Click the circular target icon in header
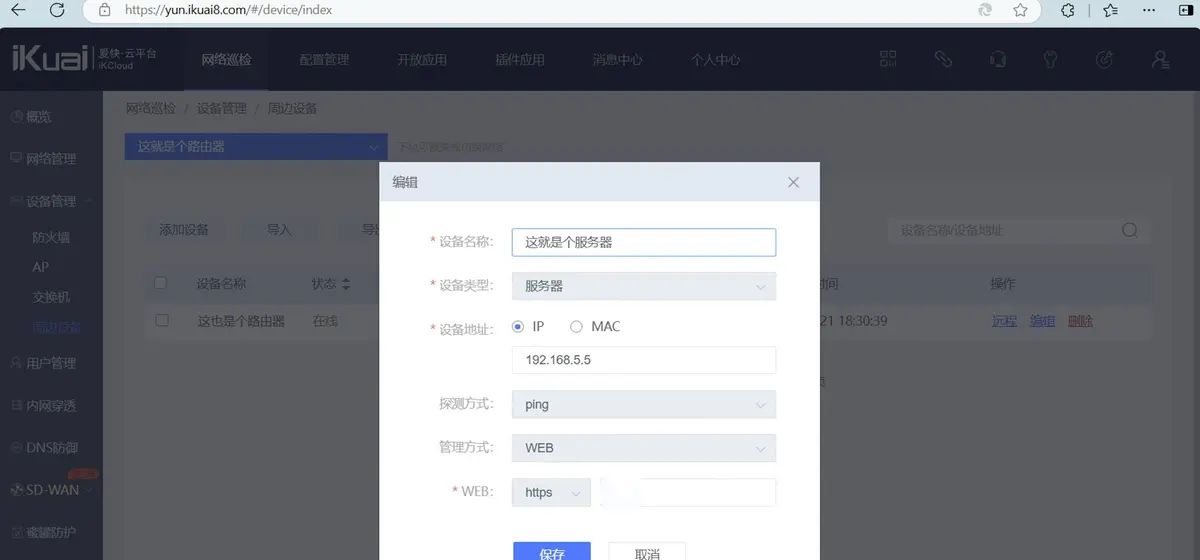The height and width of the screenshot is (560, 1200). [1105, 59]
